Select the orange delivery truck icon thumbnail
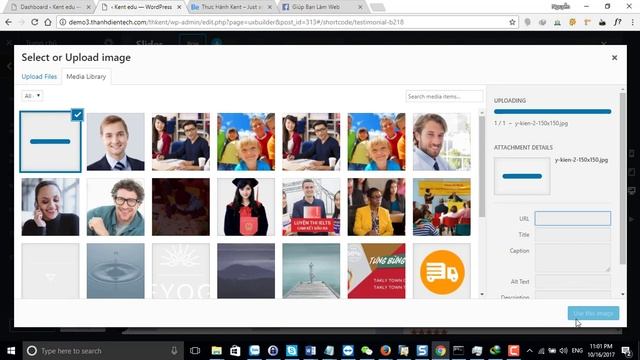640x360 pixels. point(442,271)
